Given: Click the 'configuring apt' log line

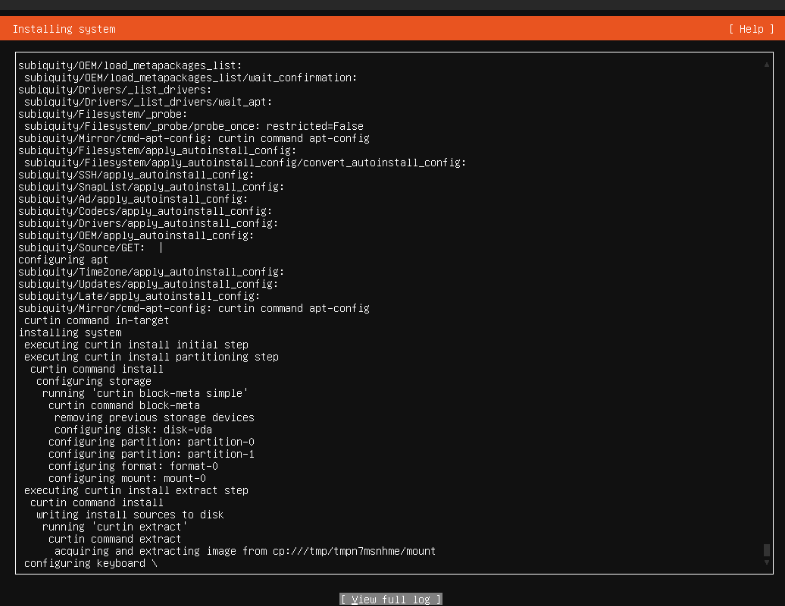Looking at the screenshot, I should [63, 260].
